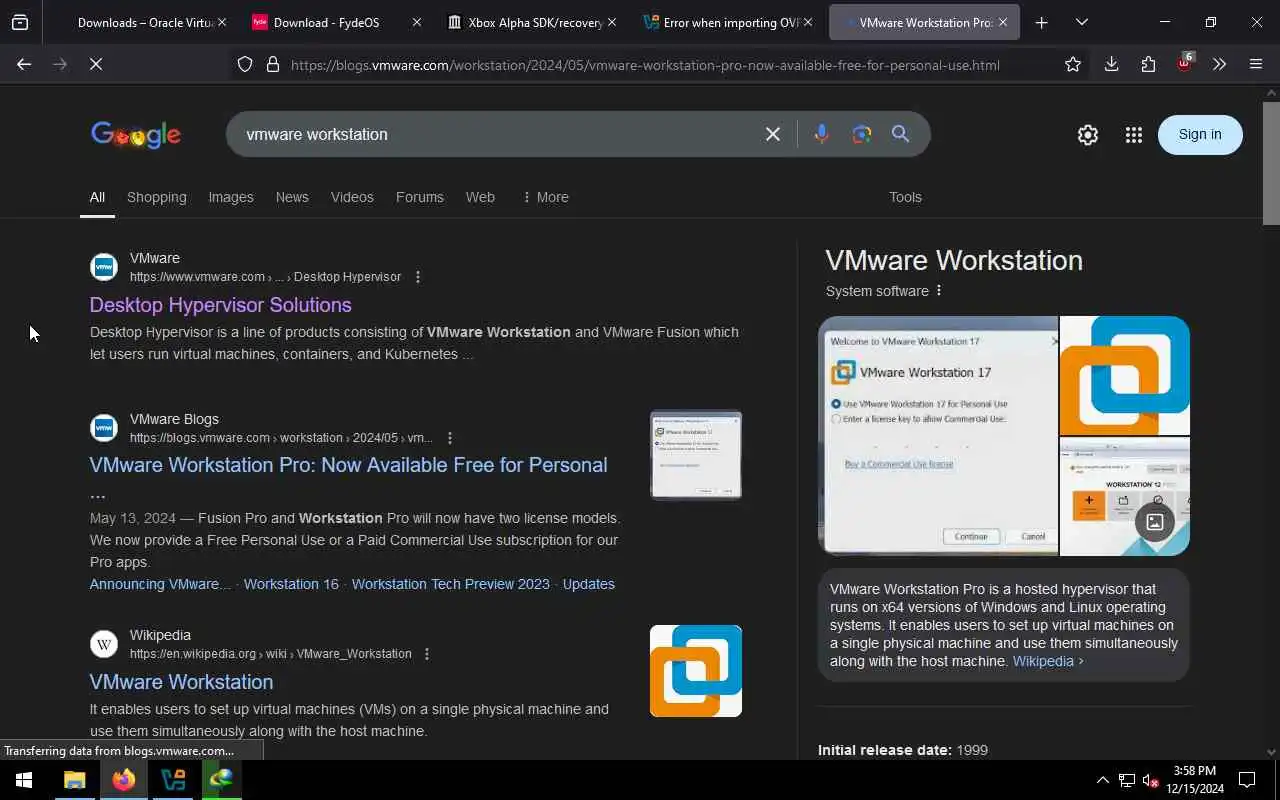Switch to Download FydeOS tab
1280x800 pixels.
point(338,22)
